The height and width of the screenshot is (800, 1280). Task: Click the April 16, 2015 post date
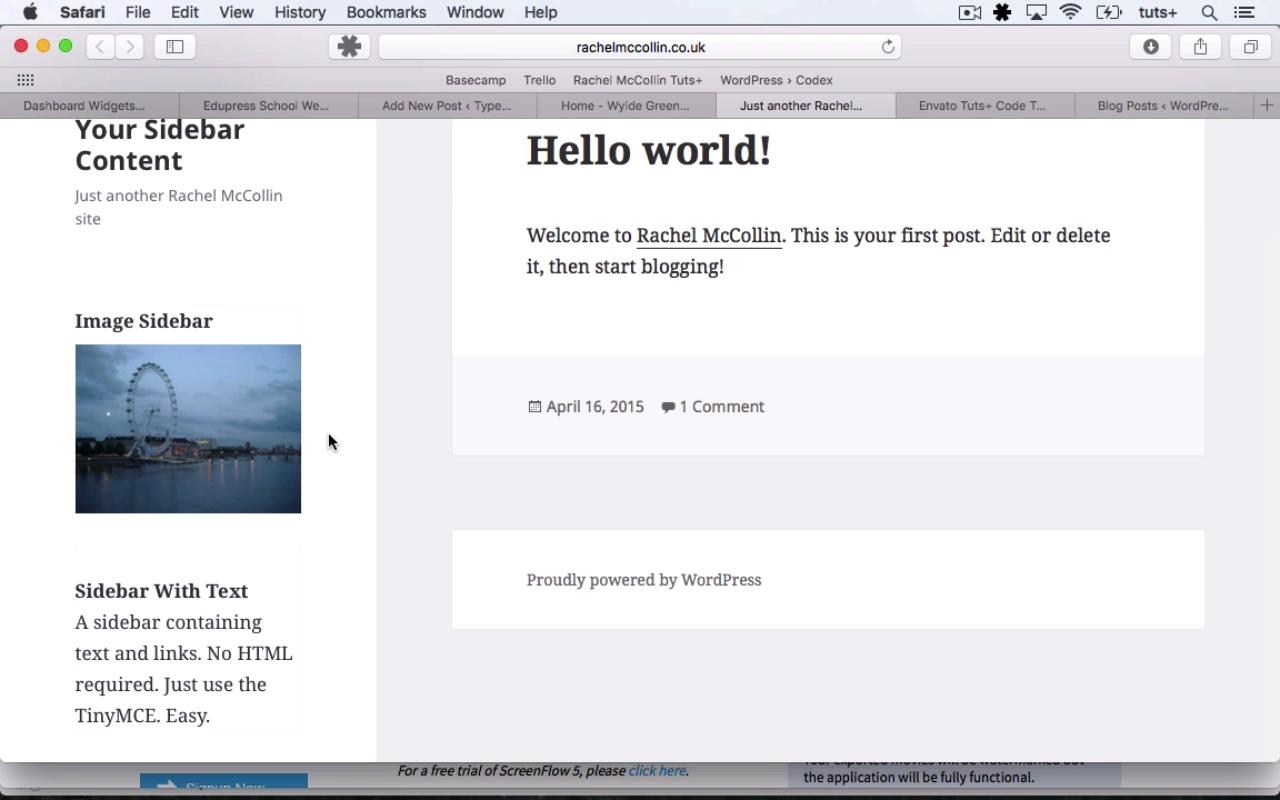tap(595, 406)
